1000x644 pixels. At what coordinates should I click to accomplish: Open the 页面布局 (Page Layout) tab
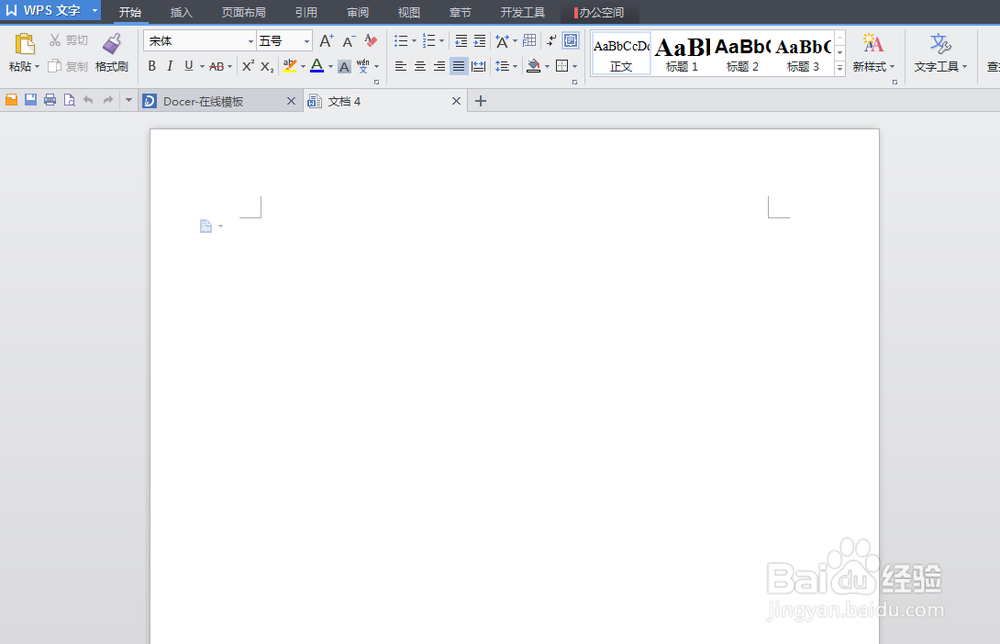pos(244,12)
